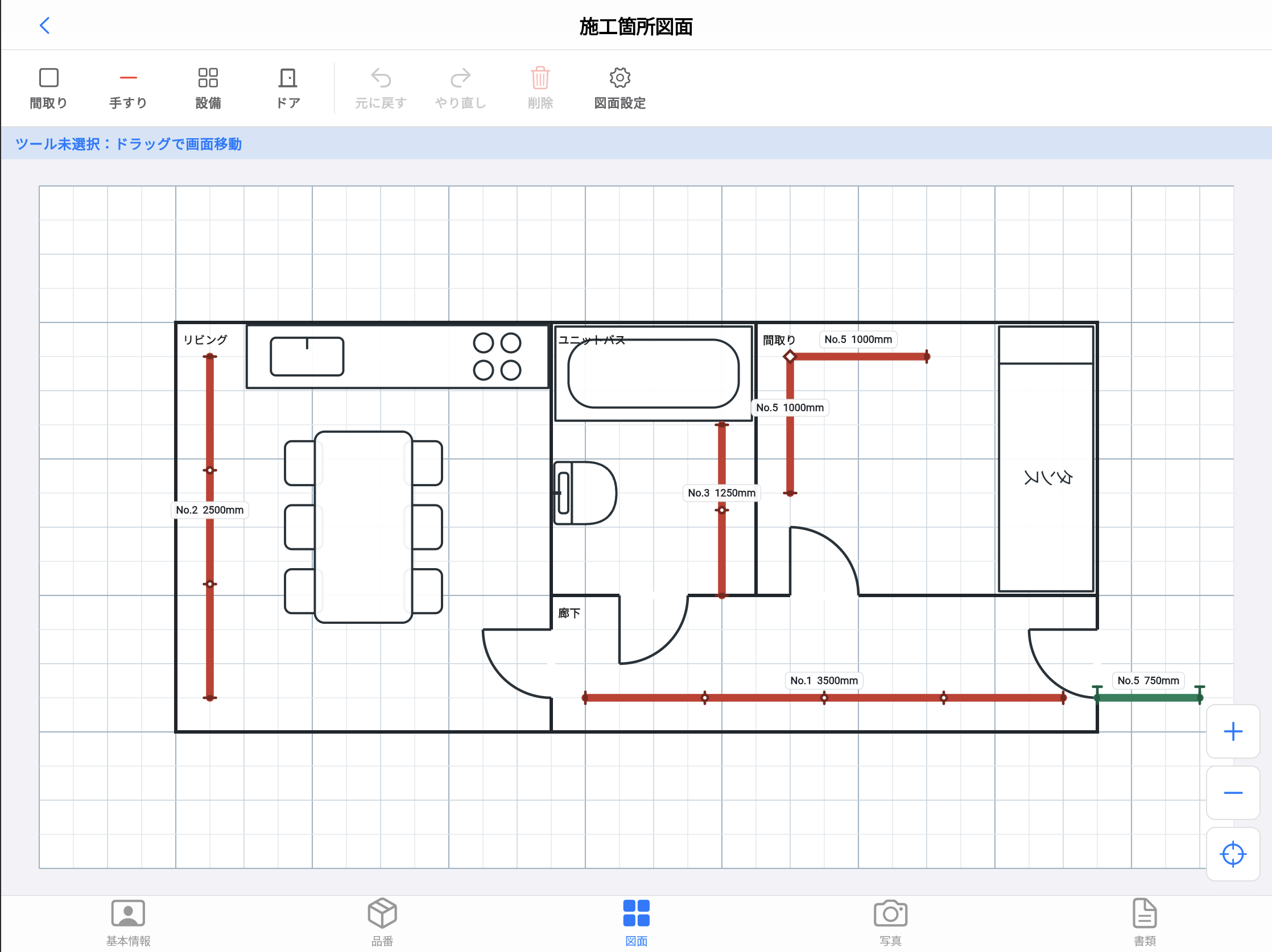Select the vertical red No.2 living room handrail
Image resolution: width=1272 pixels, height=952 pixels.
pos(210,527)
